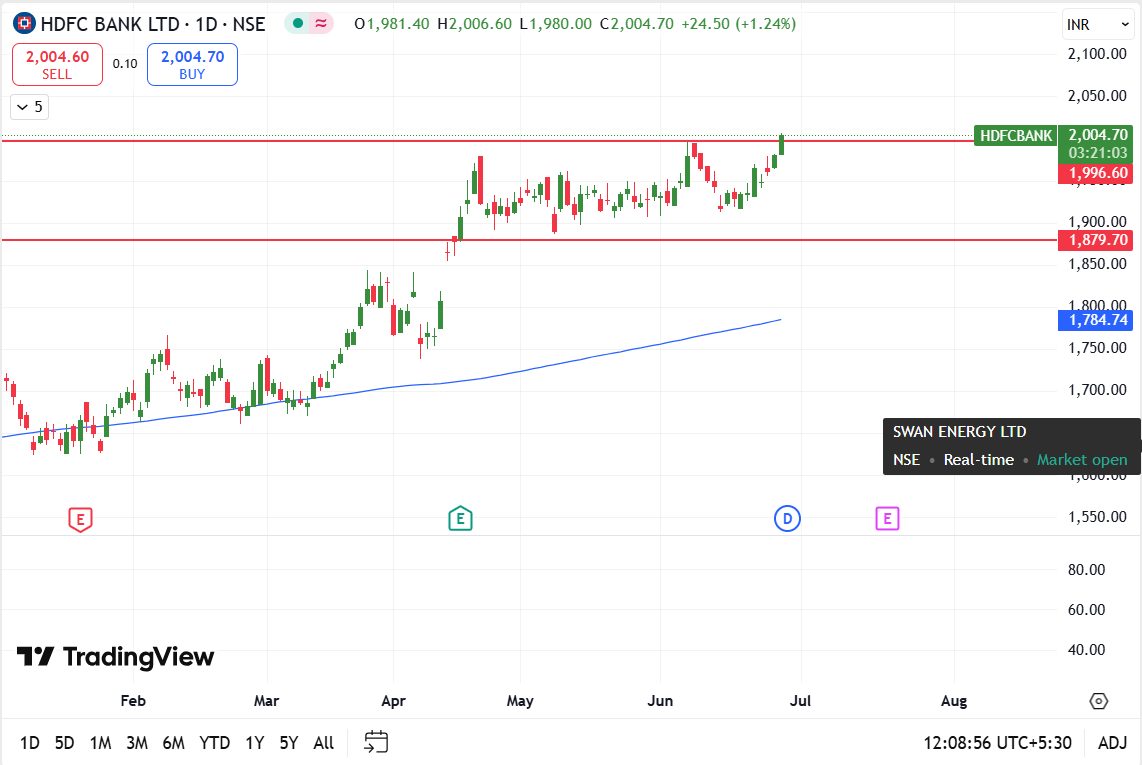Click the 1,996.60 red price level label
Viewport: 1142px width, 765px height.
click(1095, 173)
